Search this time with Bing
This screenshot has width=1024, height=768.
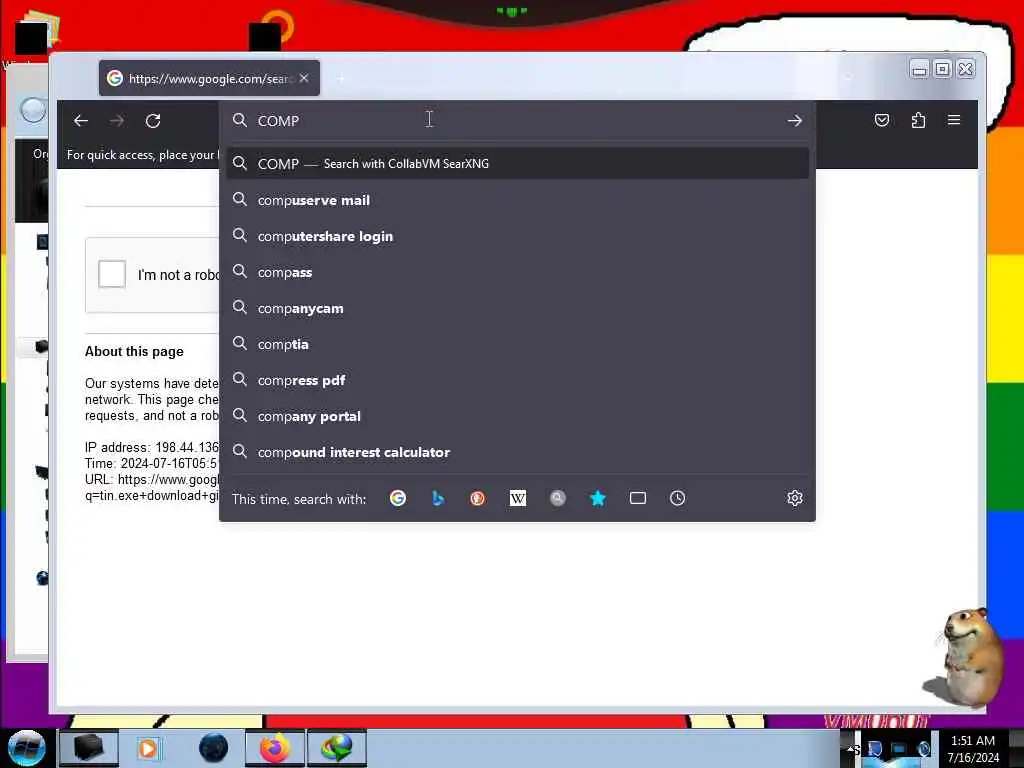438,498
